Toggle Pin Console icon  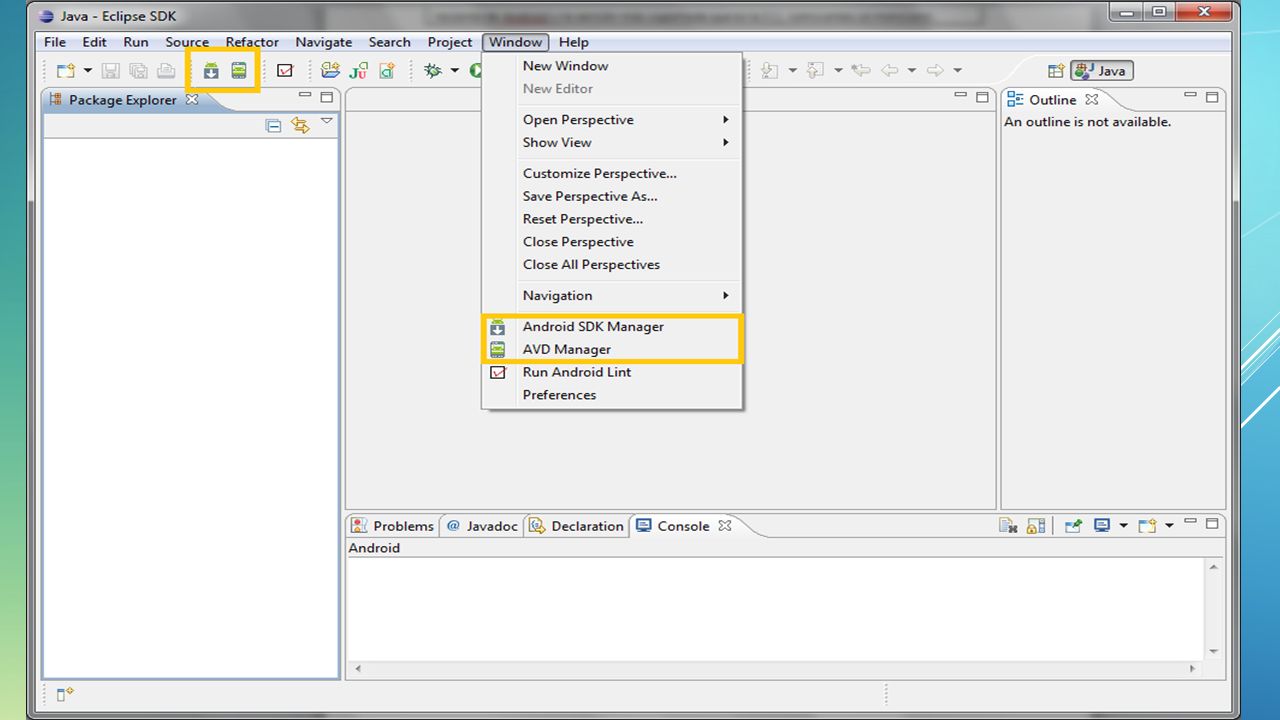[1073, 526]
